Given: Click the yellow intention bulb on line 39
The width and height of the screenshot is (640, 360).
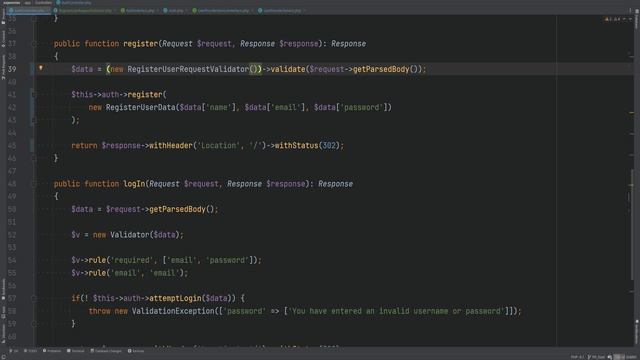Looking at the screenshot, I should [x=41, y=68].
